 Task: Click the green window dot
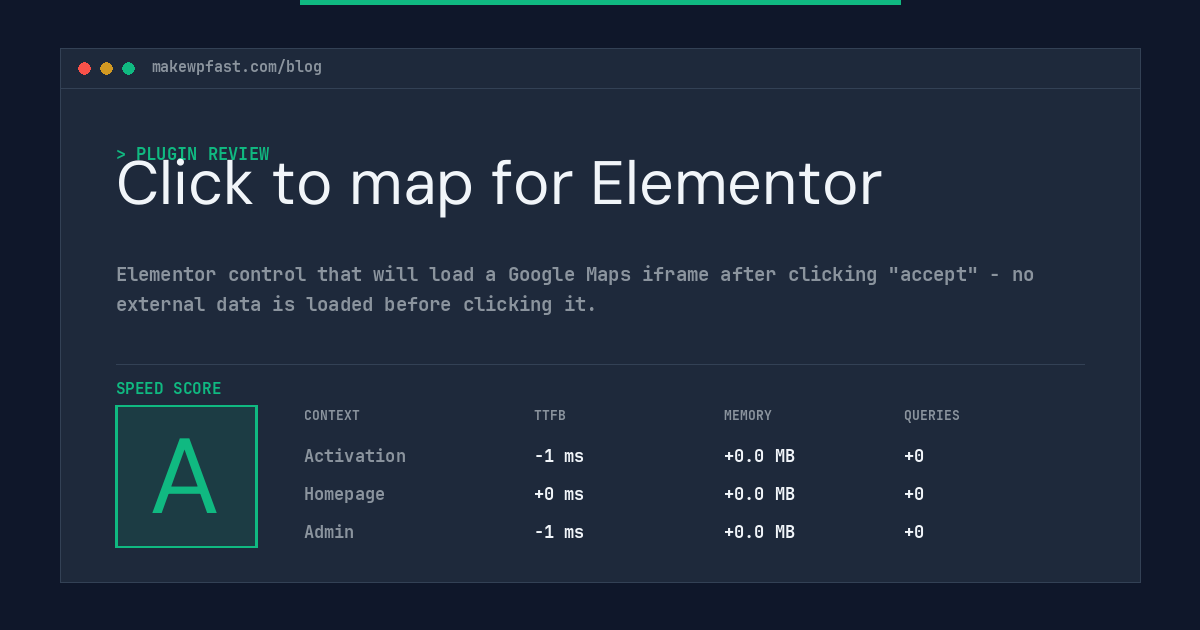click(x=128, y=68)
